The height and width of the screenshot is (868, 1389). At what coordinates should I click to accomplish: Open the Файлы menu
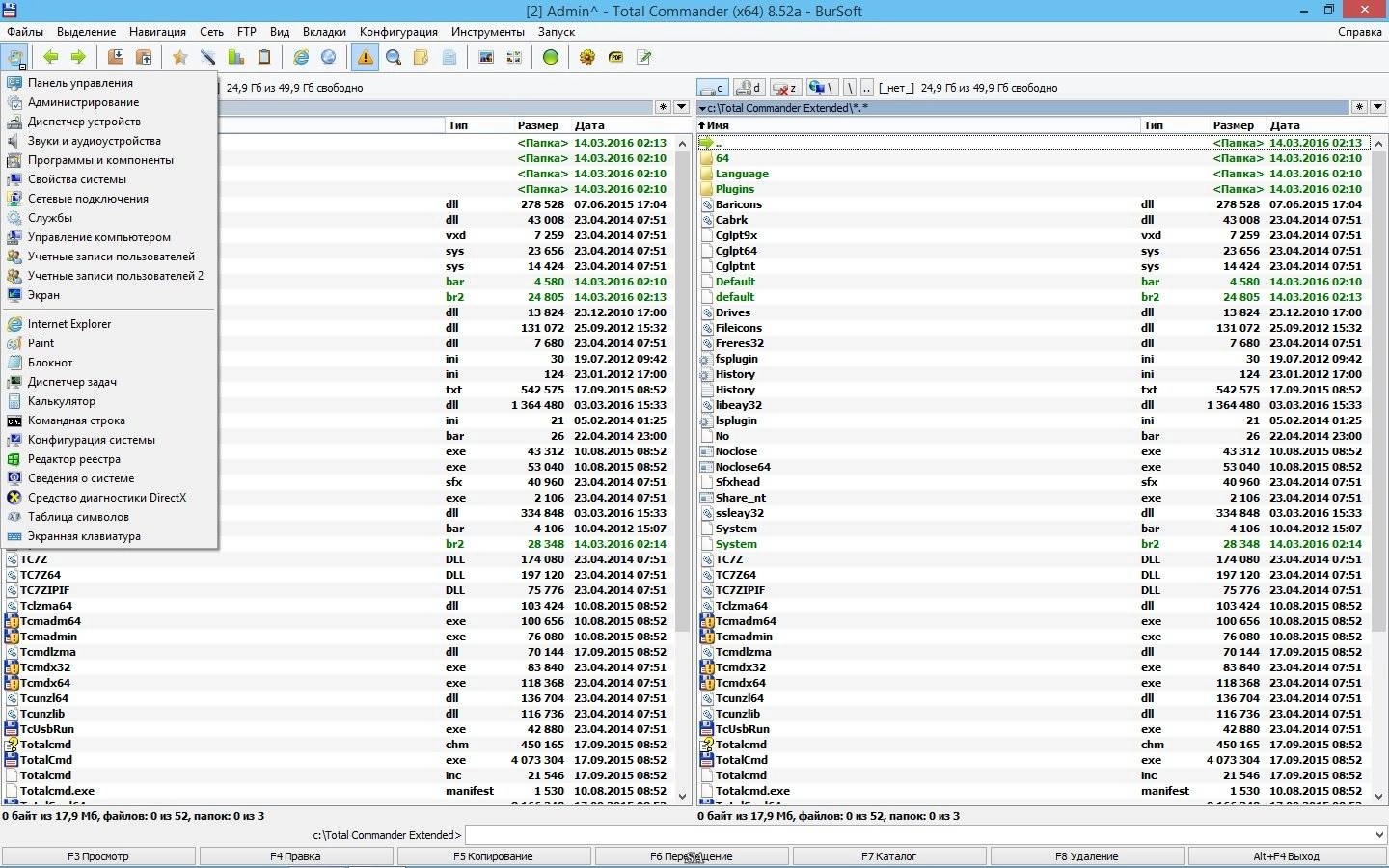tap(25, 32)
